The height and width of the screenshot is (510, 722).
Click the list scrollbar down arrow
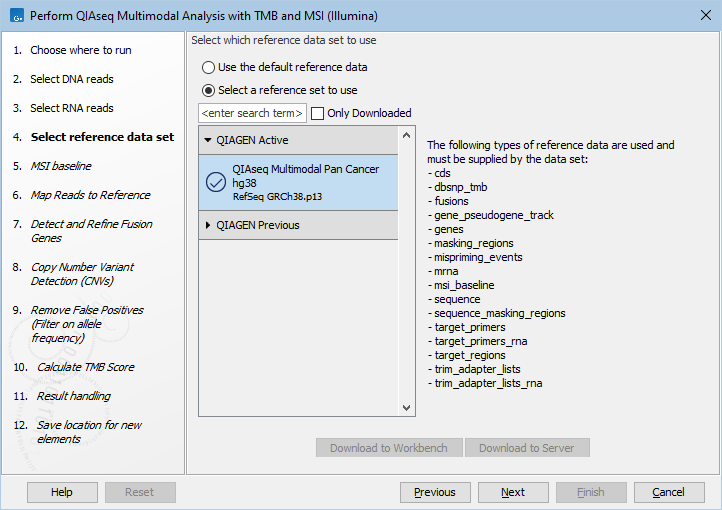(406, 407)
